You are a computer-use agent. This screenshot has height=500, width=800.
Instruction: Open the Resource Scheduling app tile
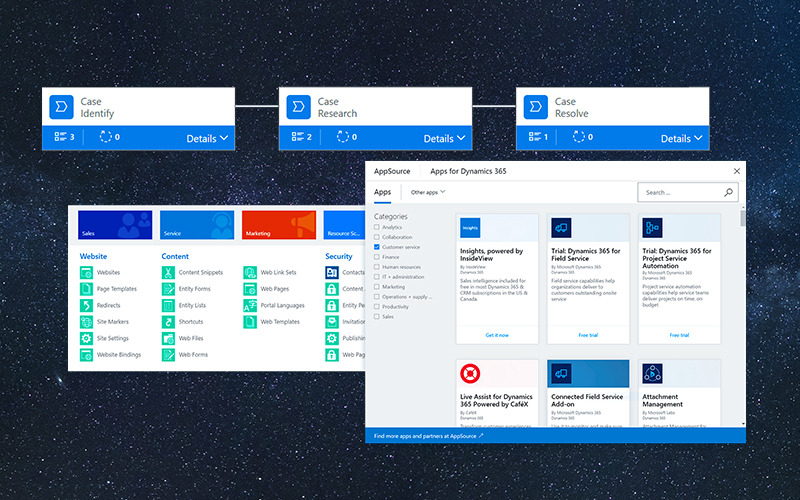coord(344,224)
